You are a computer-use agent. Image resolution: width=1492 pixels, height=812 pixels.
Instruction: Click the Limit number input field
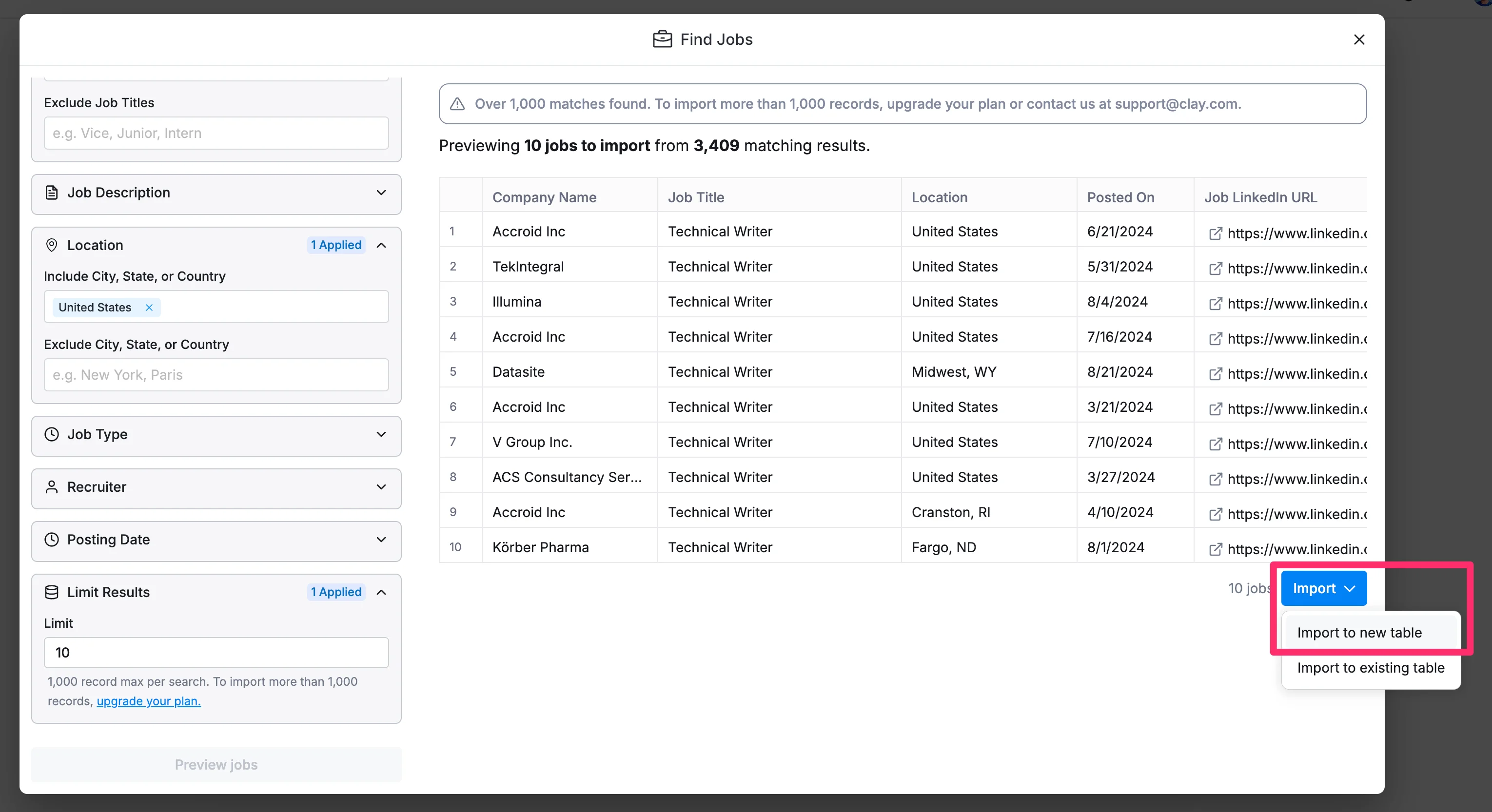coord(216,653)
